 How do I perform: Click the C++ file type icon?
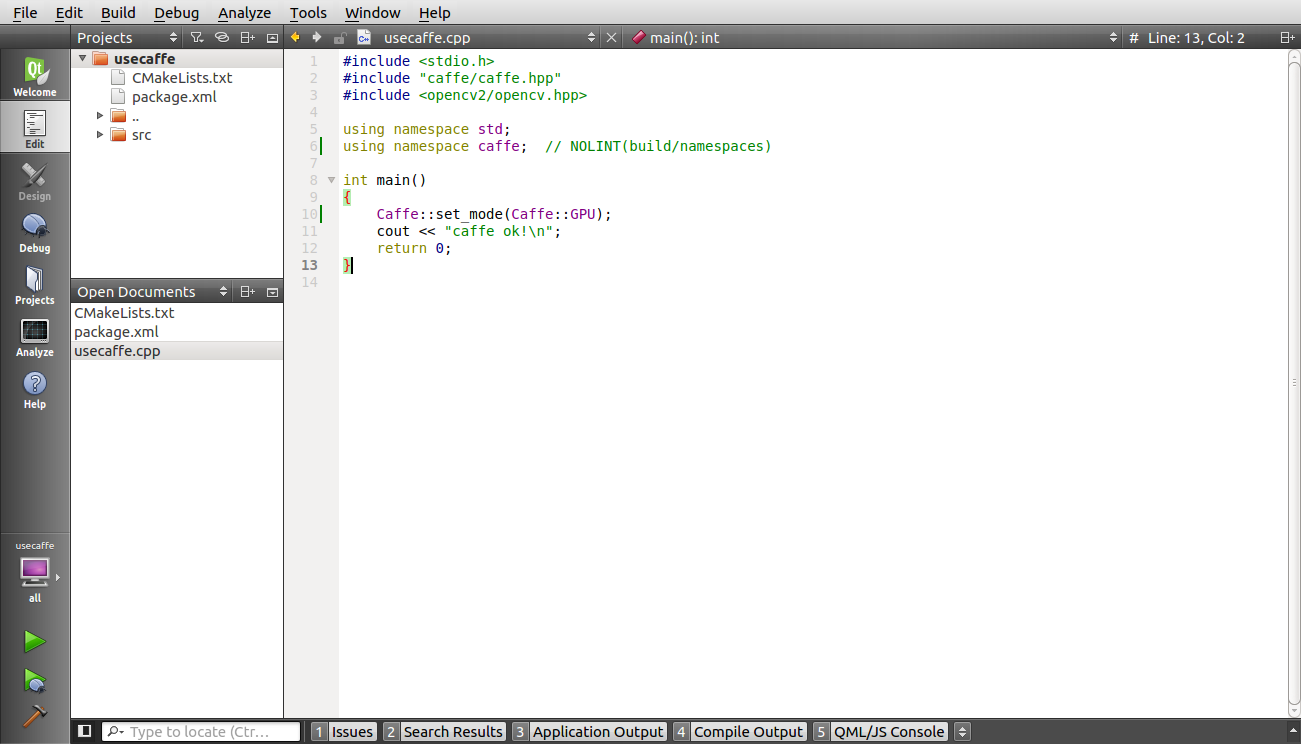tap(364, 37)
